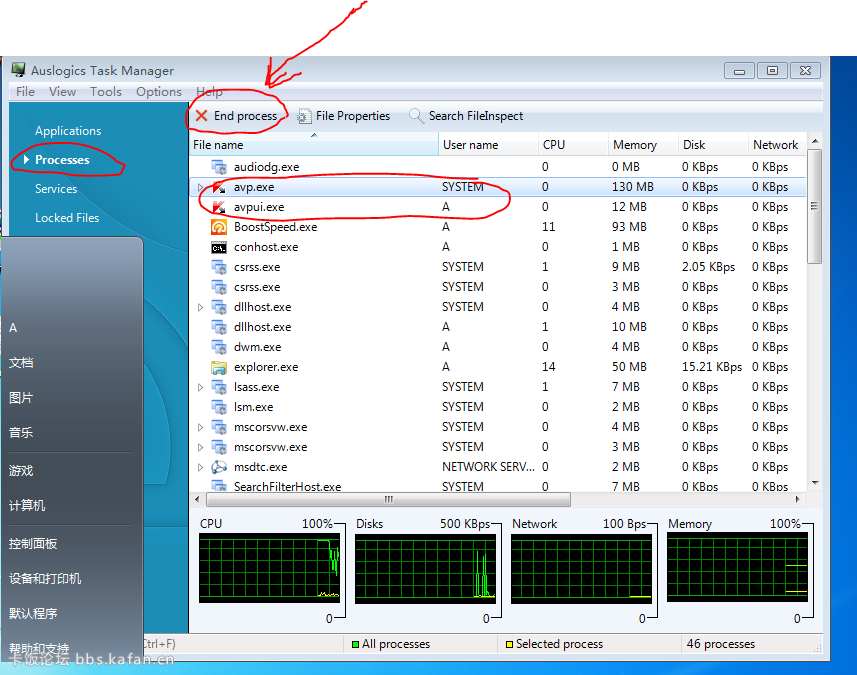Click the dwm.exe process icon
The image size is (857, 675).
click(x=219, y=347)
